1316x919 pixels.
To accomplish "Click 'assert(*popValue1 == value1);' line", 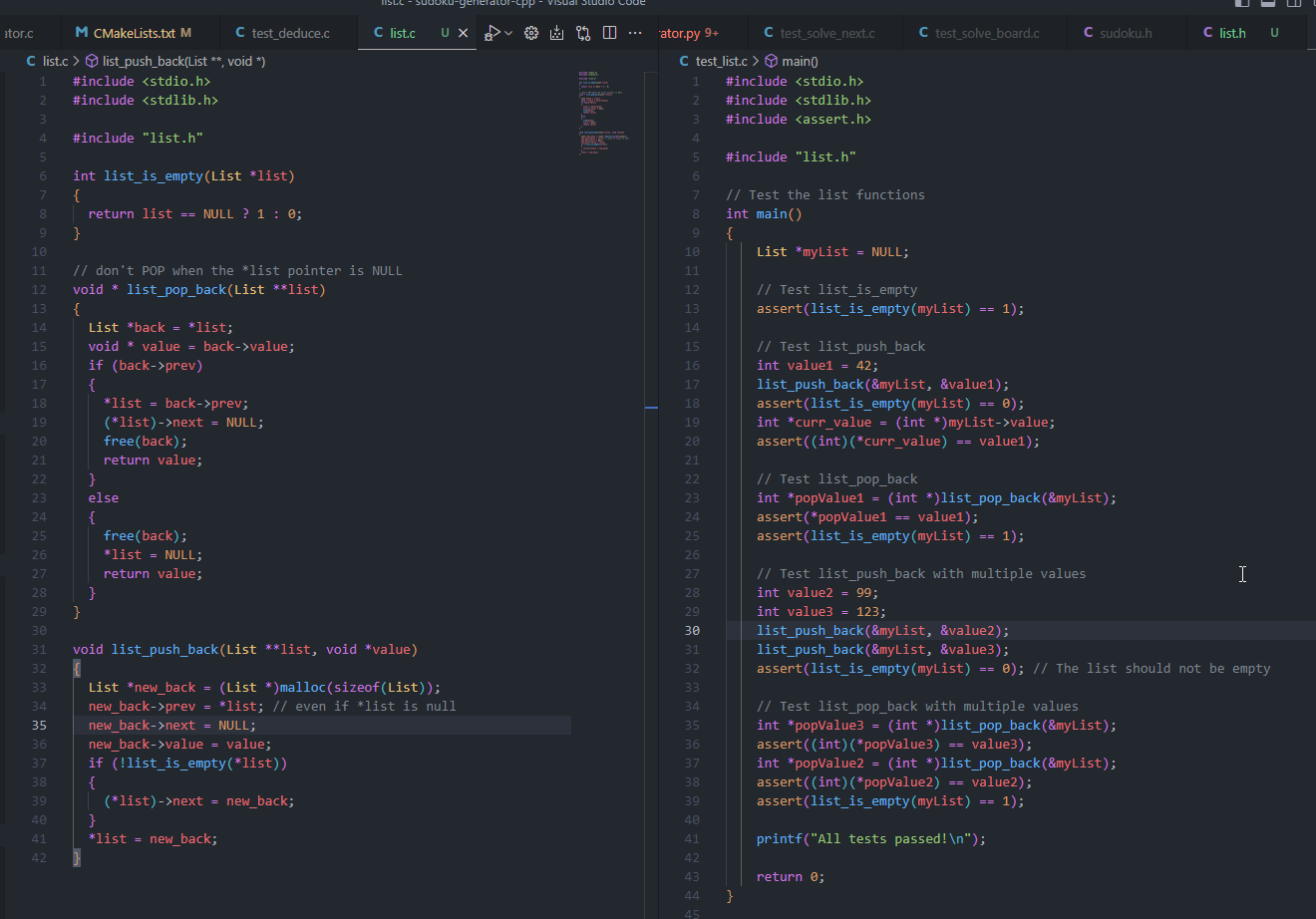I will pos(867,516).
